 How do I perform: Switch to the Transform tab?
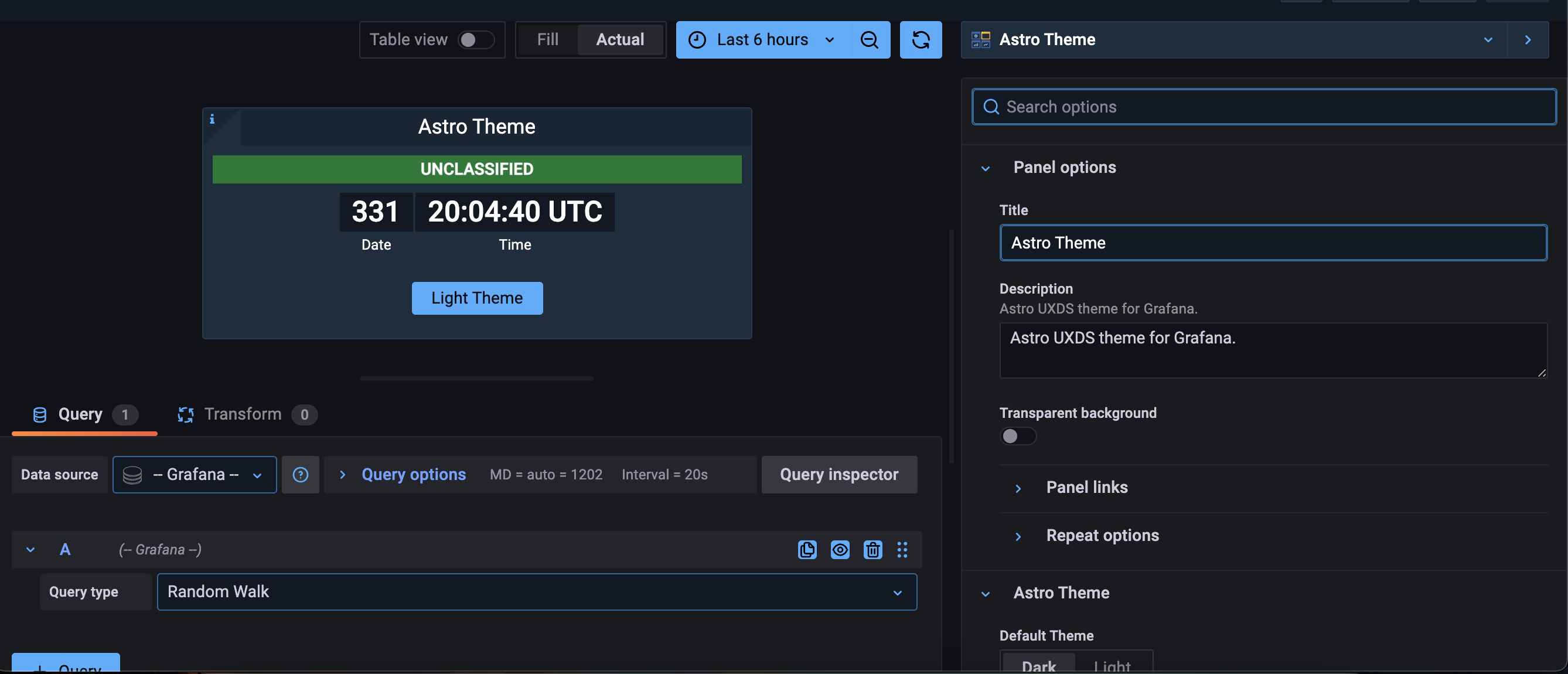[247, 414]
